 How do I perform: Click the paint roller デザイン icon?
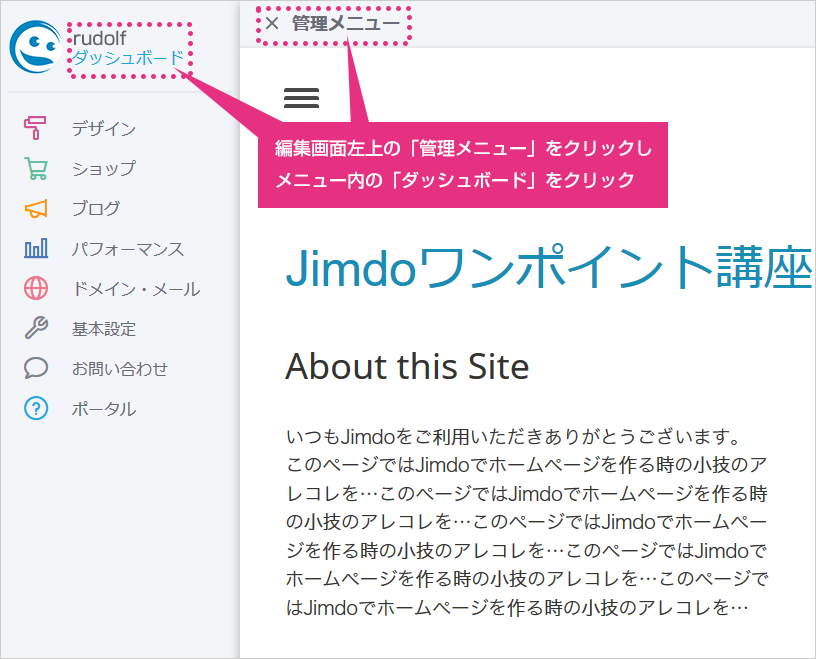pyautogui.click(x=35, y=128)
